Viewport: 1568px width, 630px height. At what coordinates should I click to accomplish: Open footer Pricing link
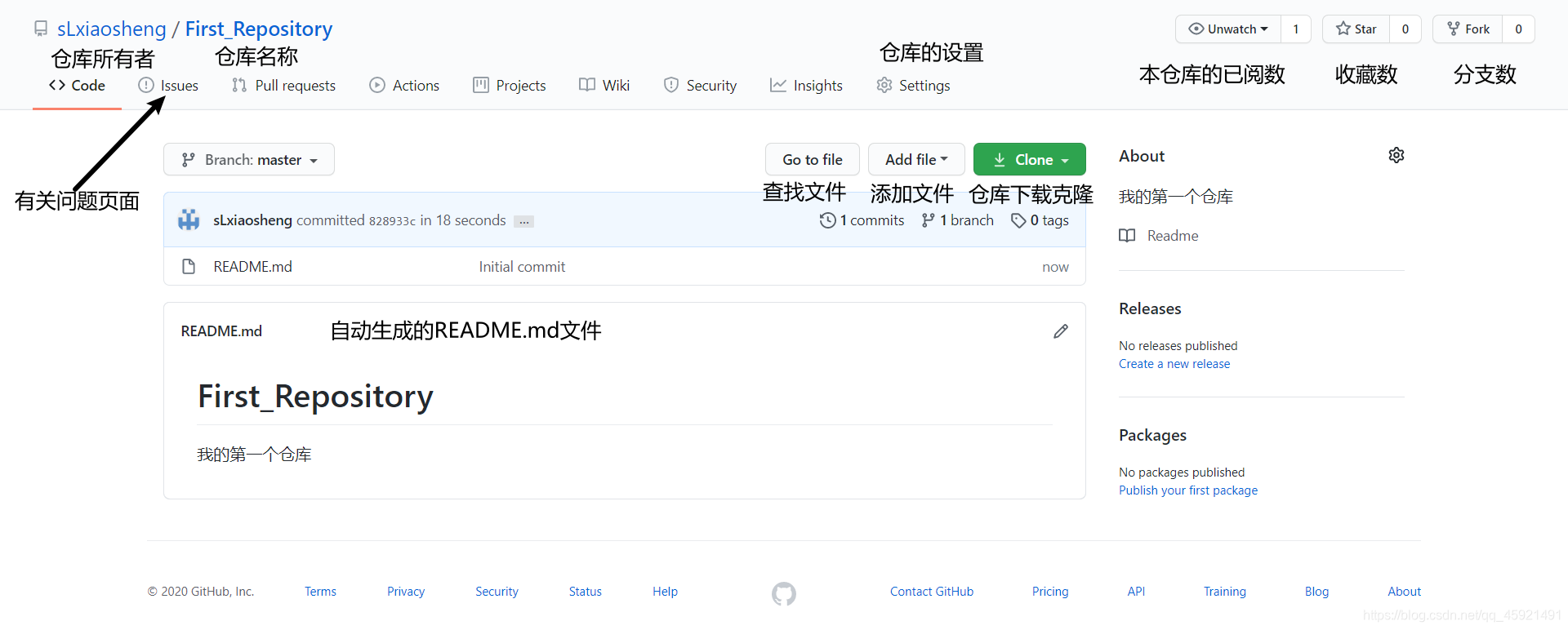point(1050,592)
